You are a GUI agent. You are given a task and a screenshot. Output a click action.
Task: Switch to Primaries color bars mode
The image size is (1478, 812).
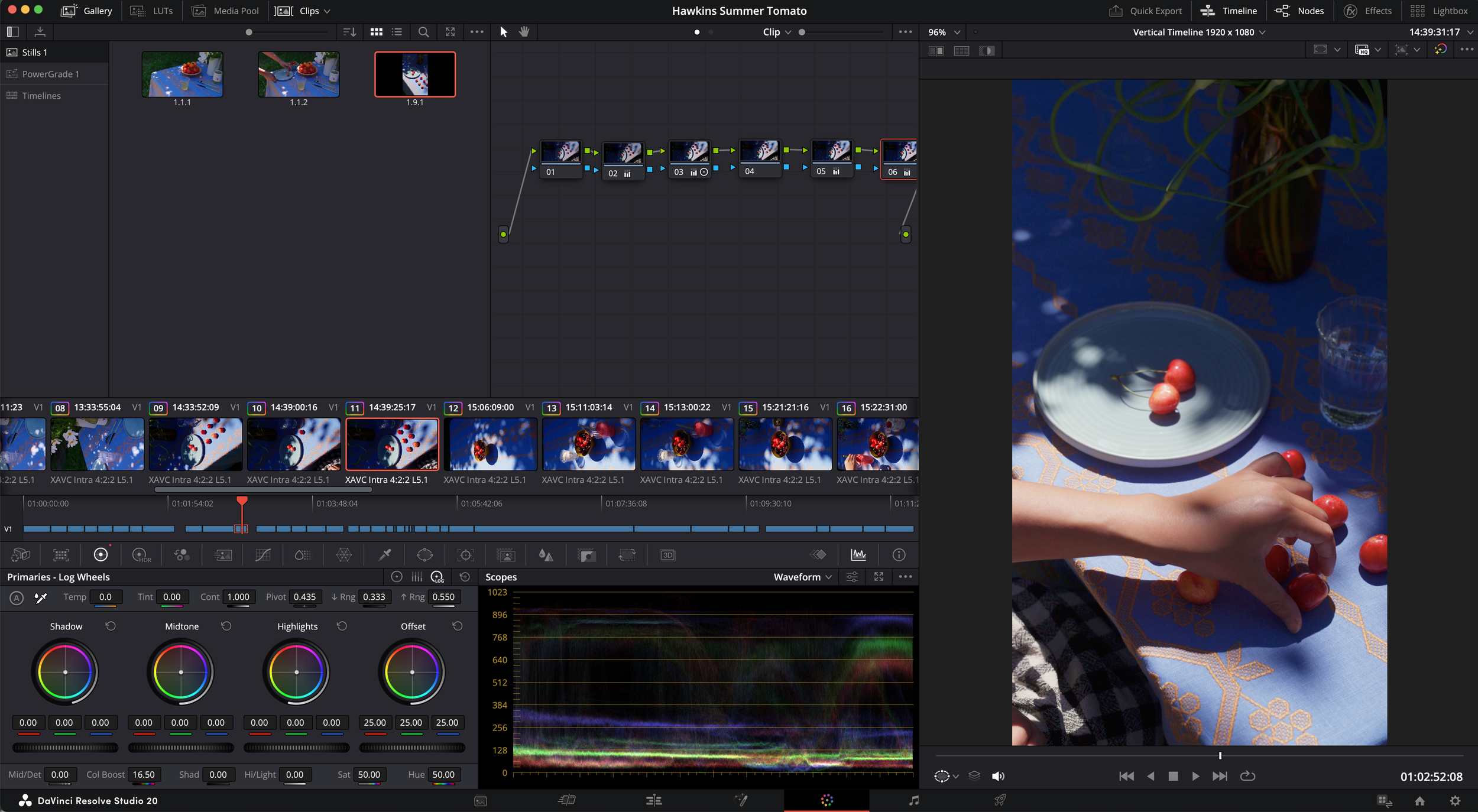[417, 577]
